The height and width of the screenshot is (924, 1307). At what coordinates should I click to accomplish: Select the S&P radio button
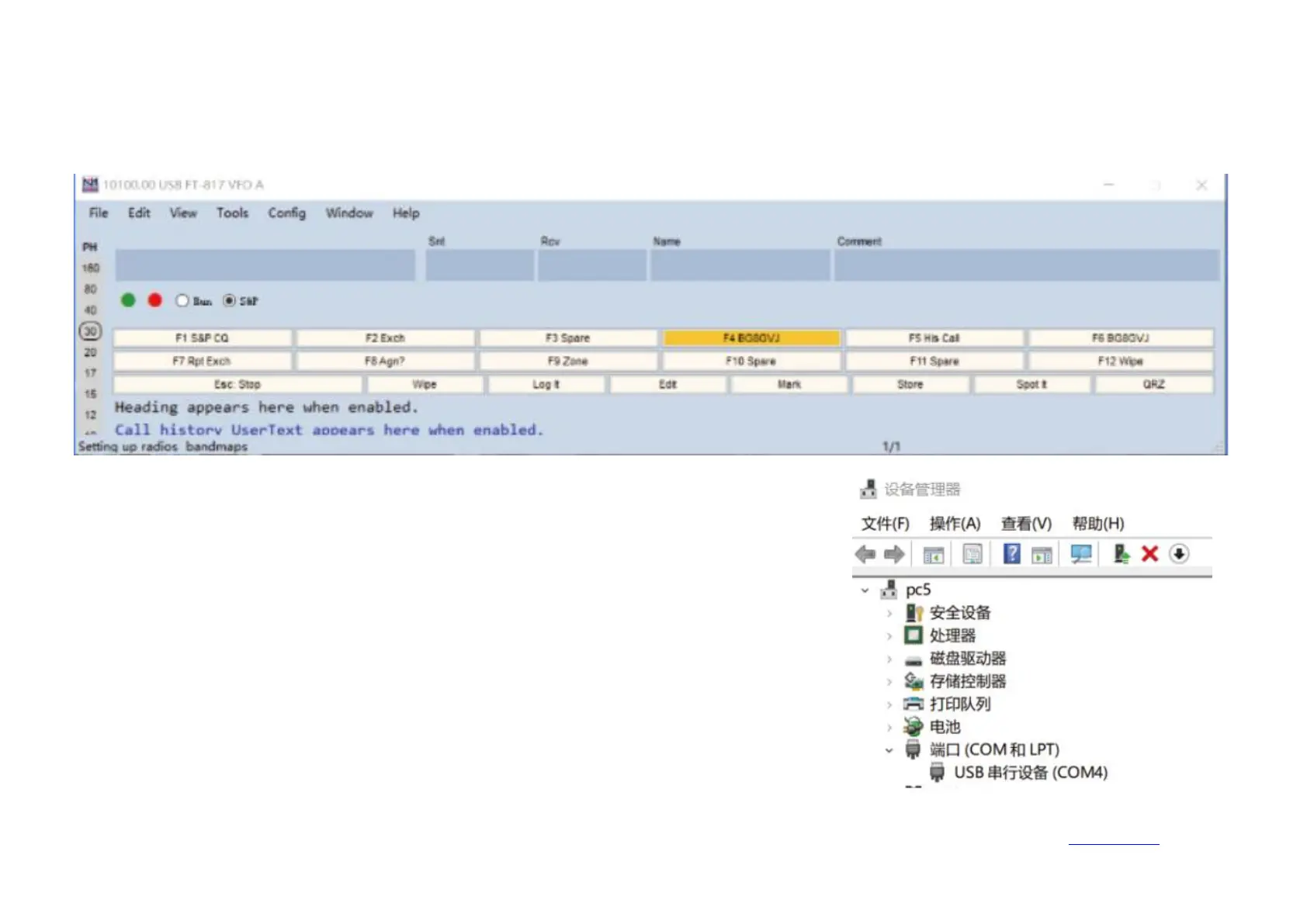230,300
